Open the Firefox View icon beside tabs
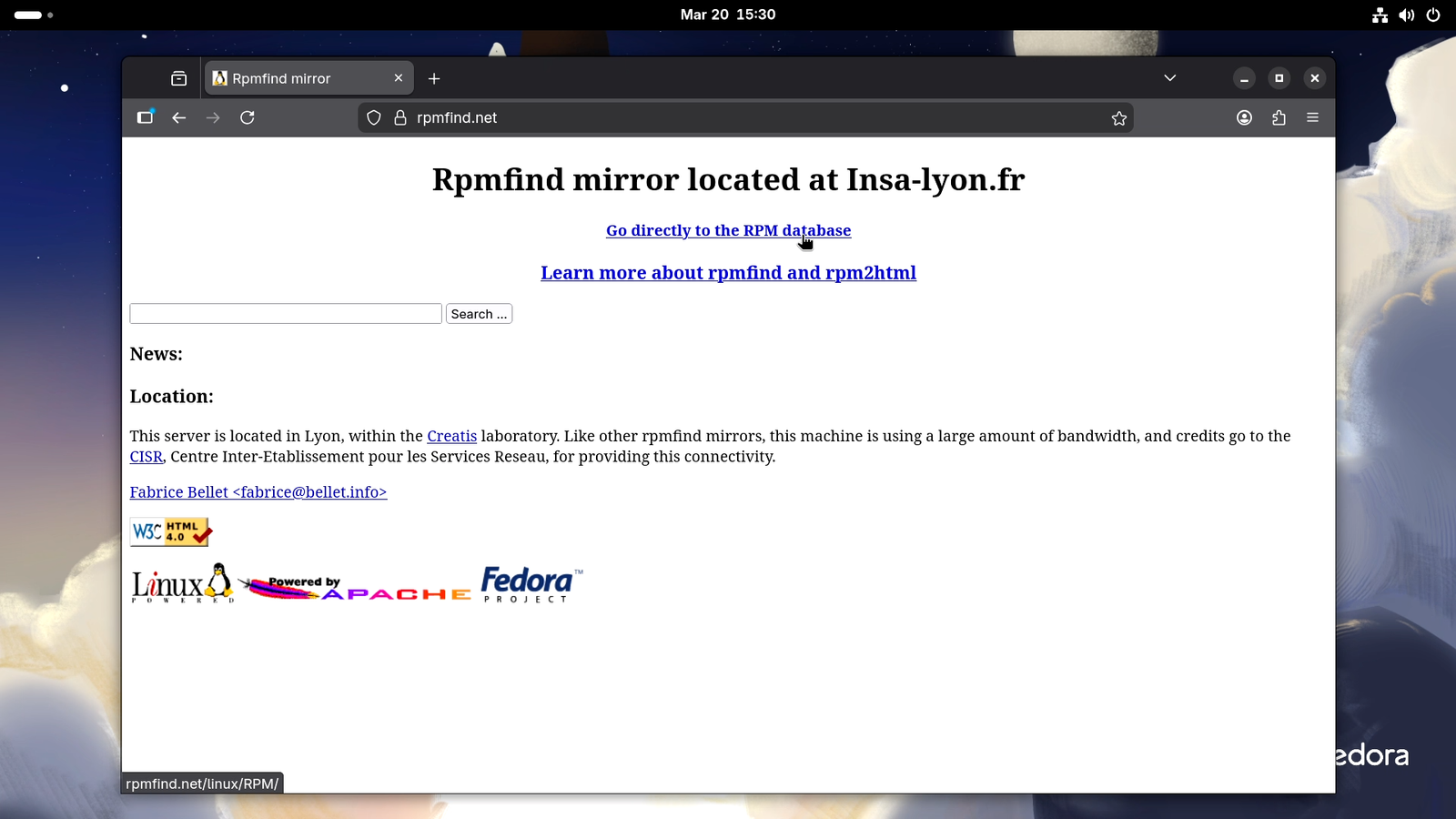1456x819 pixels. click(x=179, y=78)
